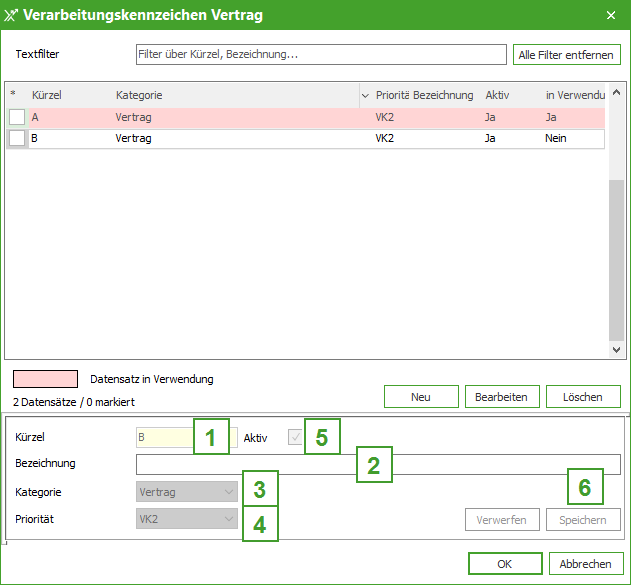Click the Bezeichnung column header
631x585 pixels.
pos(443,95)
